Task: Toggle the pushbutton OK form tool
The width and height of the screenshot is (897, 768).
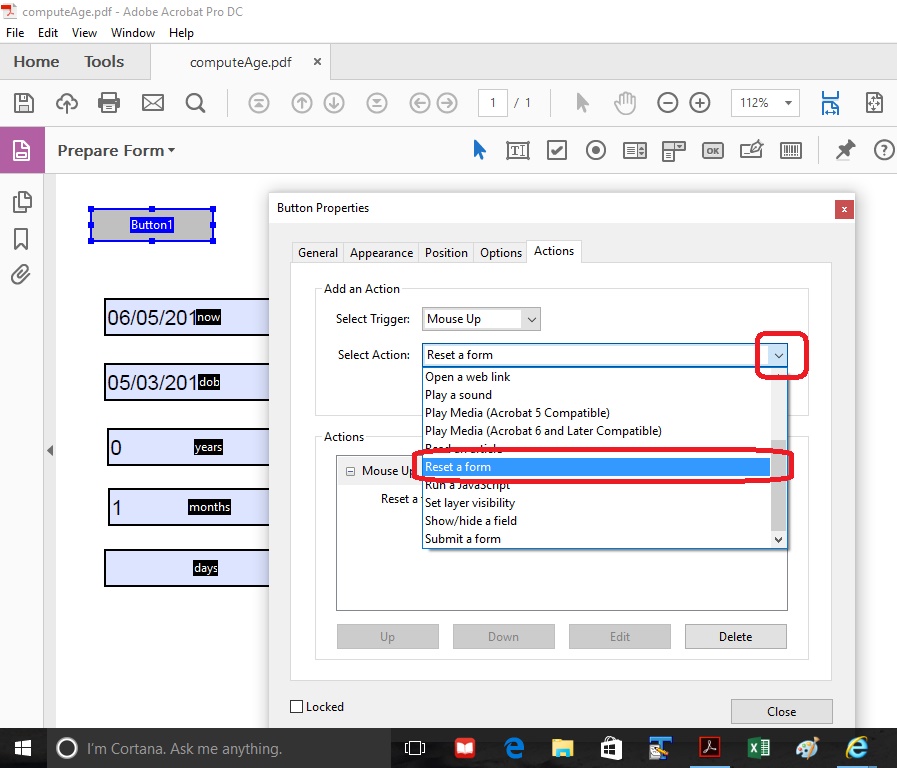Action: point(712,150)
